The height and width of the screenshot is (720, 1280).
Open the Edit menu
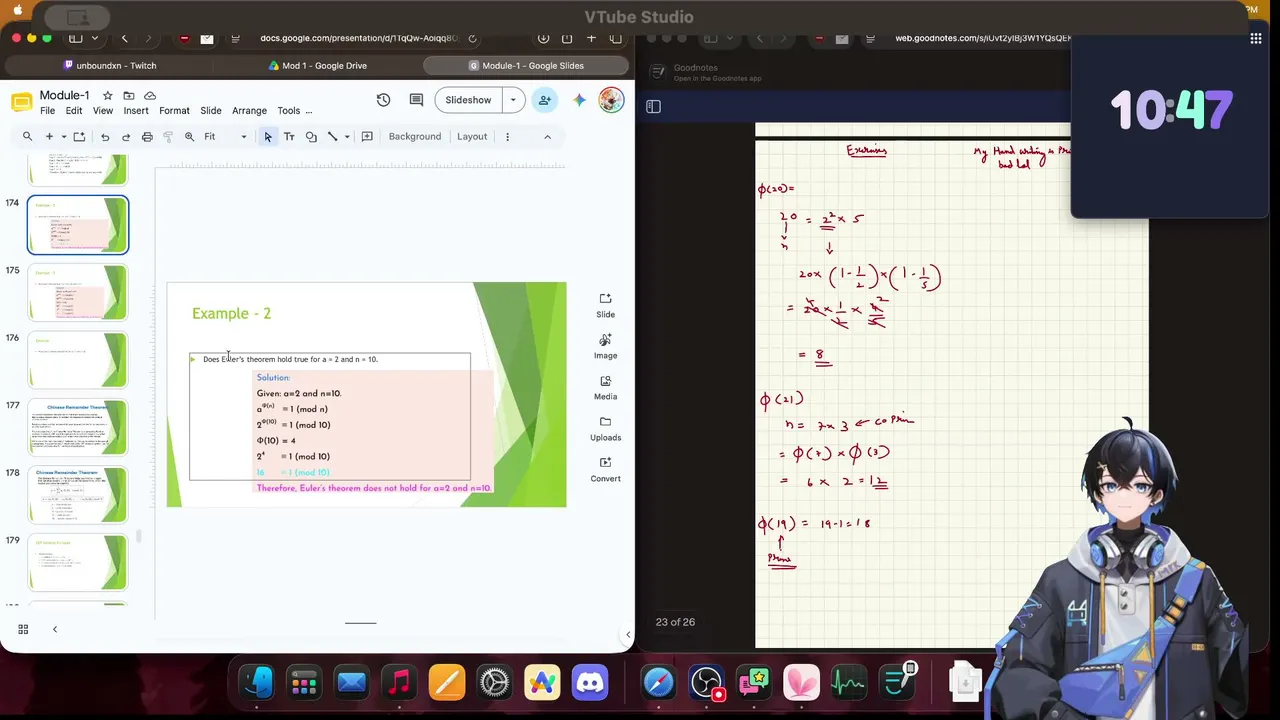tap(74, 111)
